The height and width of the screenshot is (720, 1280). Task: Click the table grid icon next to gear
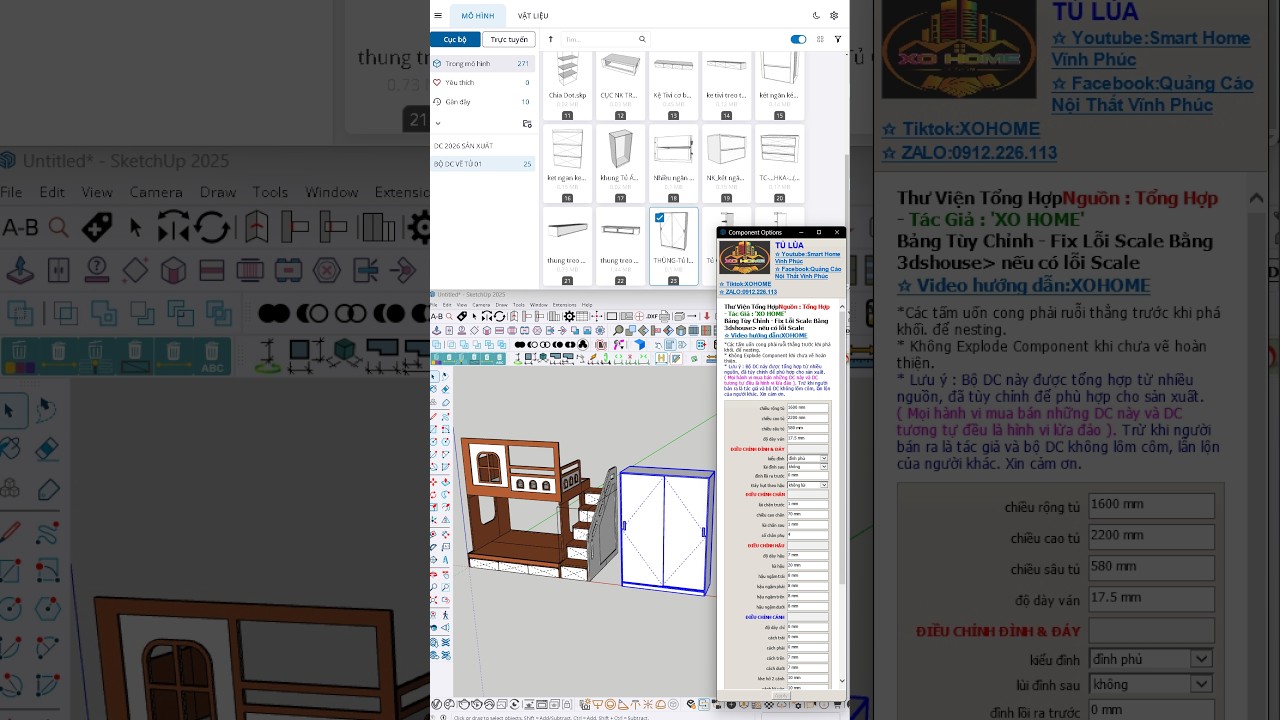582,316
